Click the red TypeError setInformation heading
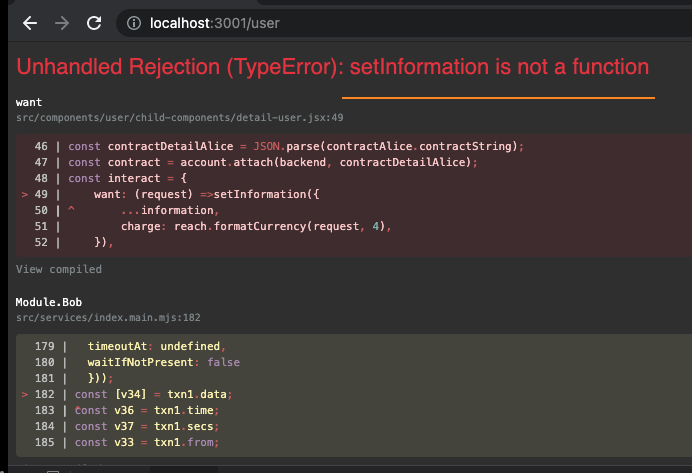This screenshot has width=692, height=473. [332, 67]
